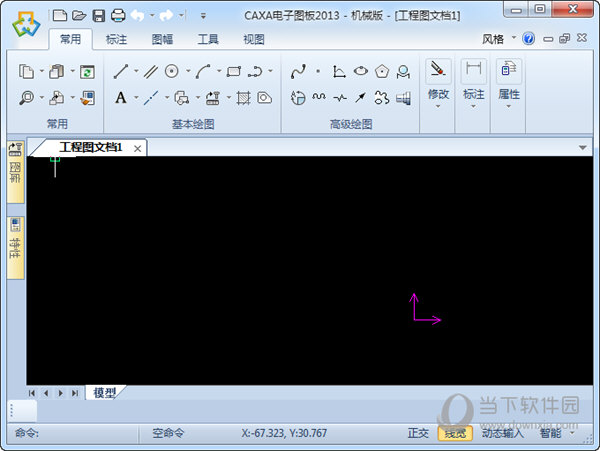Click the Block insert icon
This screenshot has height=451, width=600.
181,98
